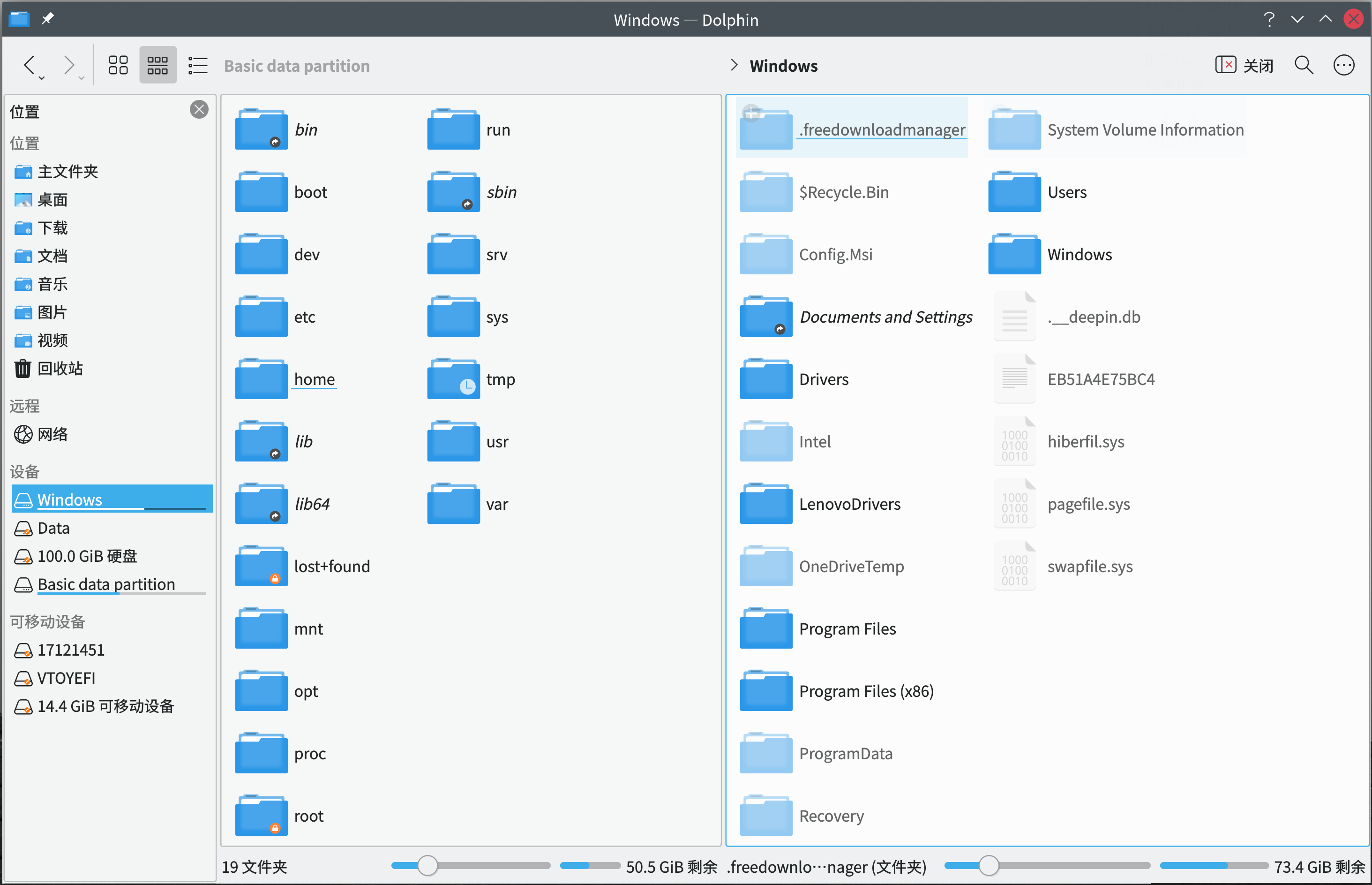Viewport: 1372px width, 885px height.
Task: Expand the forward button history dropdown
Action: click(x=82, y=78)
